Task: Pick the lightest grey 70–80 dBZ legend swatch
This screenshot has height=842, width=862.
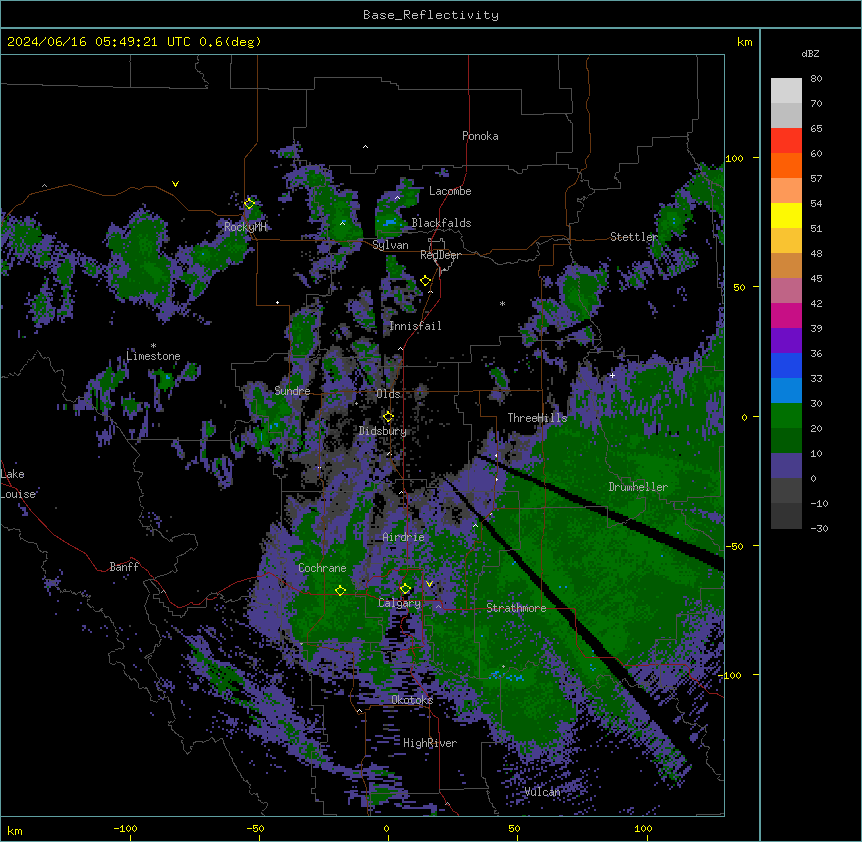Action: tap(786, 91)
